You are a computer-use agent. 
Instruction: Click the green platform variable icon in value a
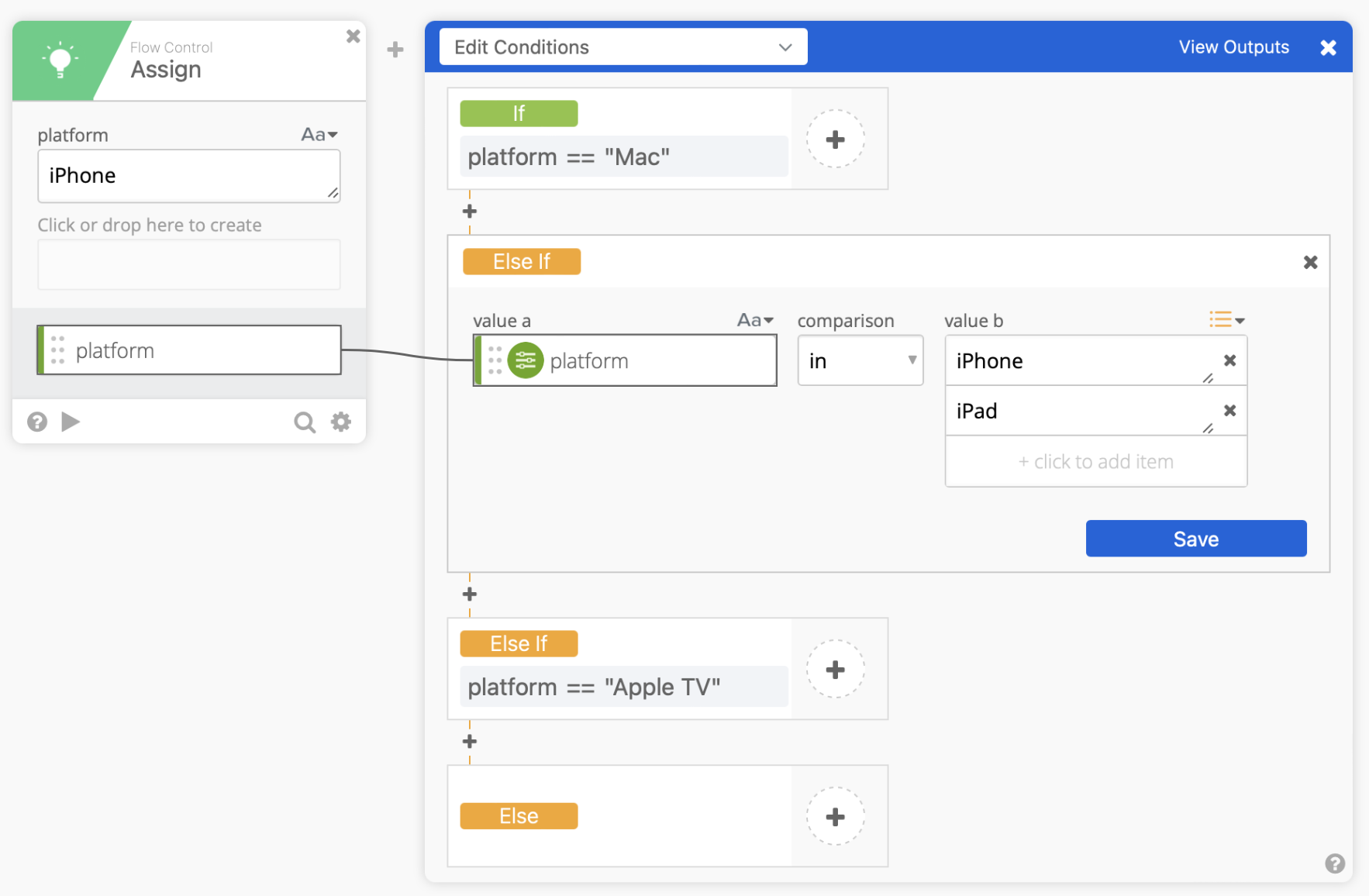point(526,361)
